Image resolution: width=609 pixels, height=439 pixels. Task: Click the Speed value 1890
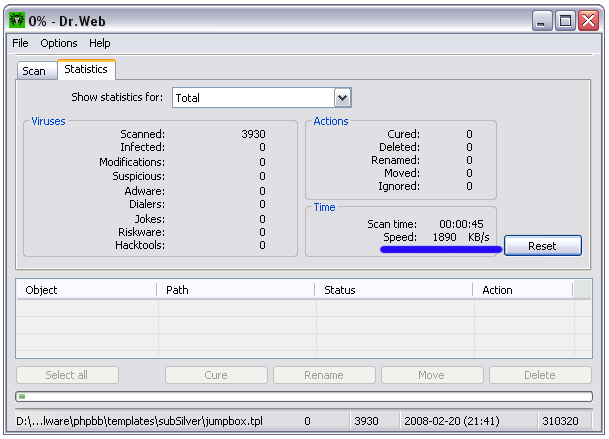click(445, 237)
